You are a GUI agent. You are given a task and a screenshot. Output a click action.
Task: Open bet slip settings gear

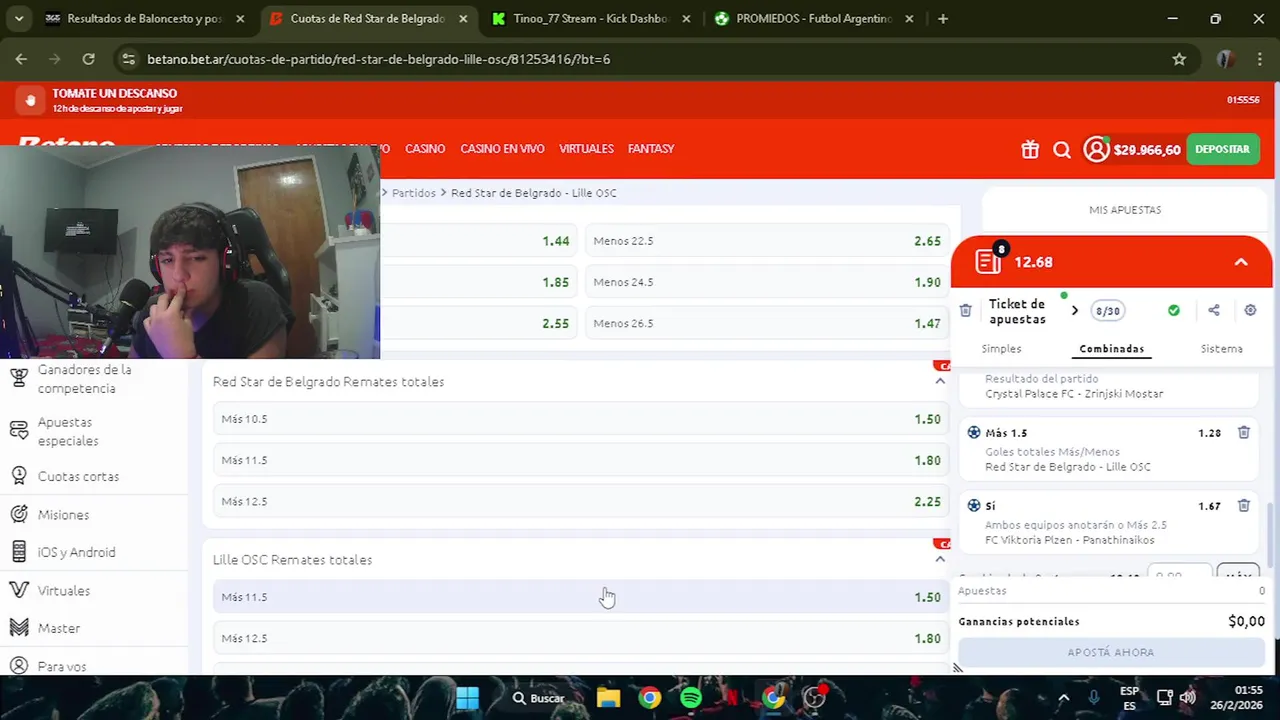1250,311
